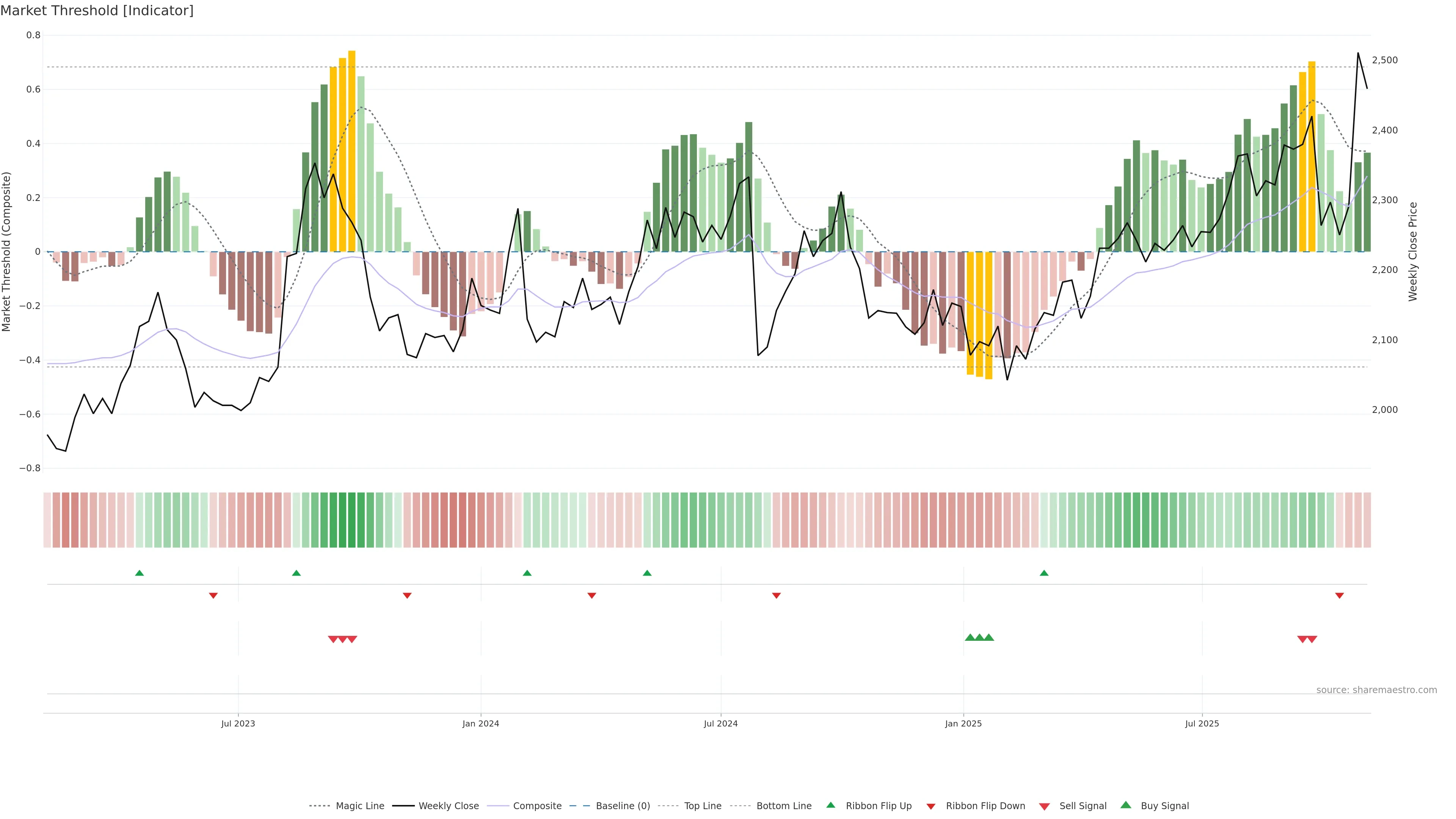Click the tallest yellow bar near 0.74
Screen dimensions: 1456x819
point(351,152)
